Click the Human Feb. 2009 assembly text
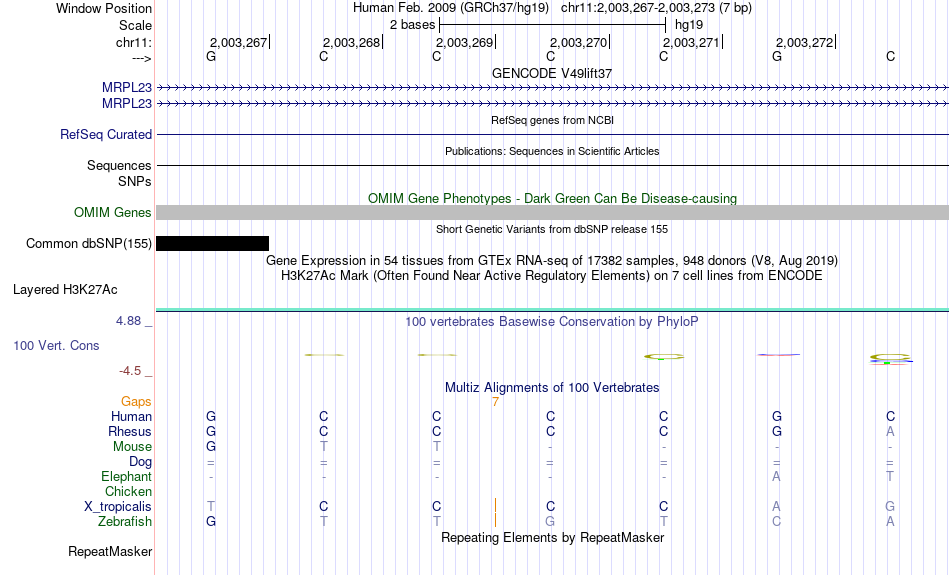950x575 pixels. 451,8
